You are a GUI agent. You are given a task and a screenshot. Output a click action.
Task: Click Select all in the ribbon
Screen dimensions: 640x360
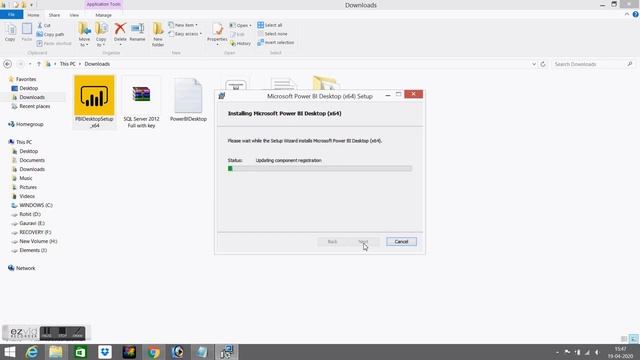pyautogui.click(x=270, y=25)
